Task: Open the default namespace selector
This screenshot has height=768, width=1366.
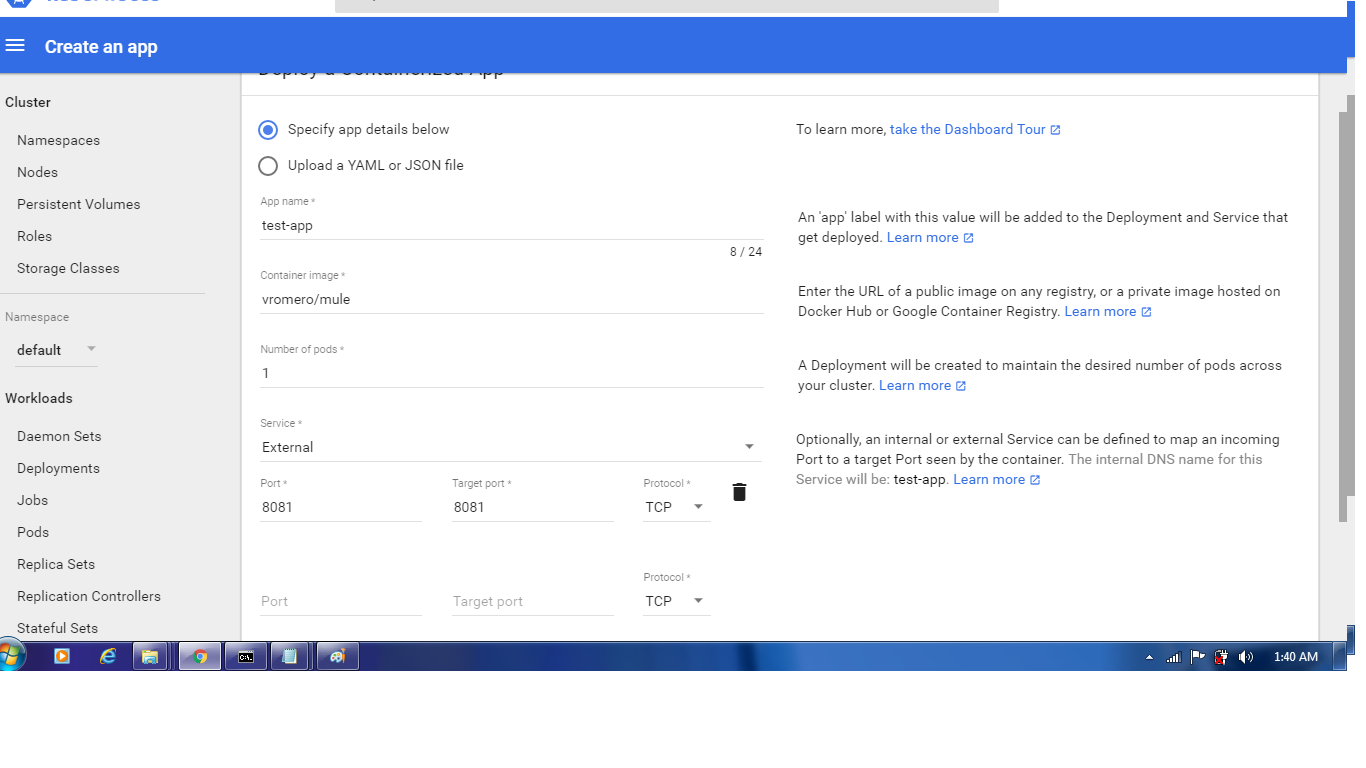Action: pyautogui.click(x=56, y=350)
